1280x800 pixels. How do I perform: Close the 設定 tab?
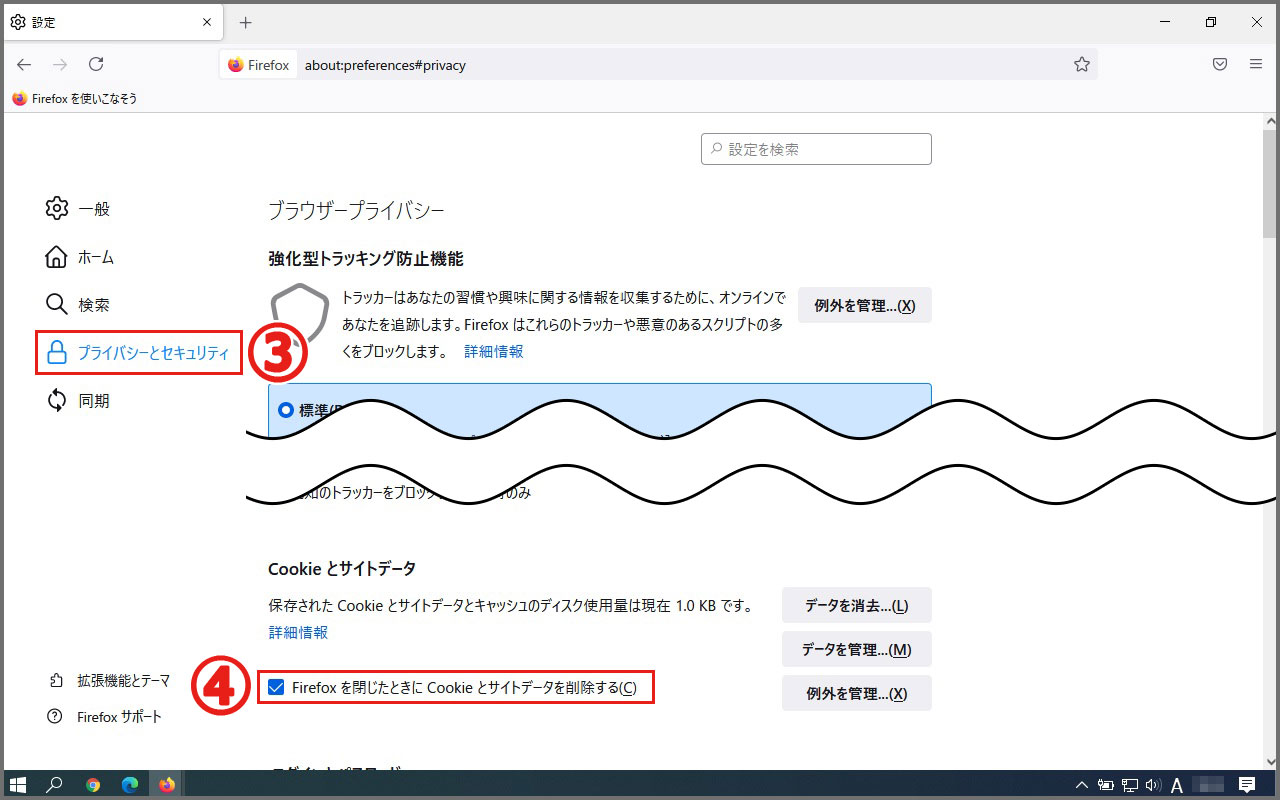tap(206, 22)
